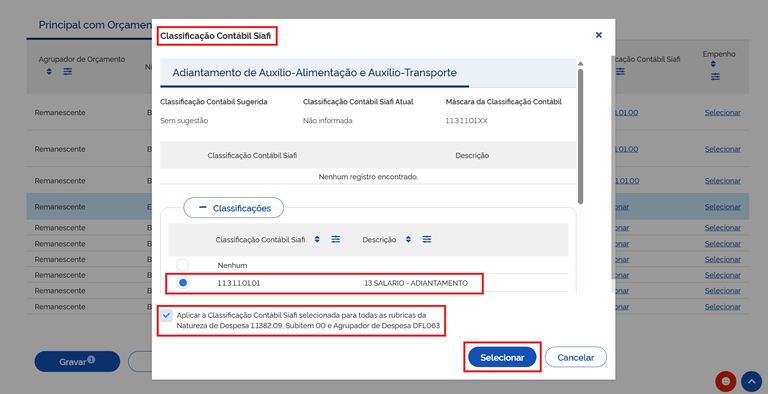Open the Principal com Orçamento tab
Image resolution: width=768 pixels, height=394 pixels.
95,25
